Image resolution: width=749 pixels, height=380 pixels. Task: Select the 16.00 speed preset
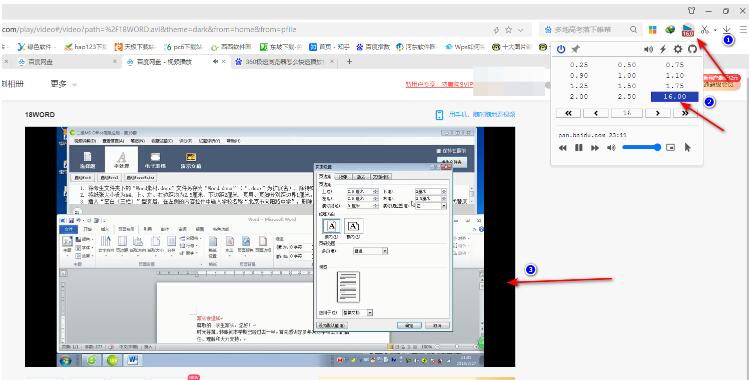click(x=674, y=96)
